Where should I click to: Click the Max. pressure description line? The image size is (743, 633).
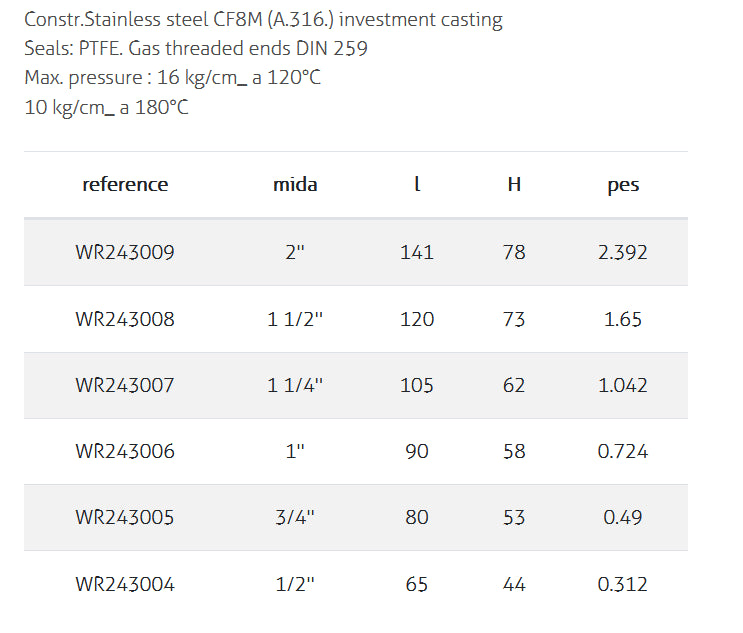pos(172,78)
